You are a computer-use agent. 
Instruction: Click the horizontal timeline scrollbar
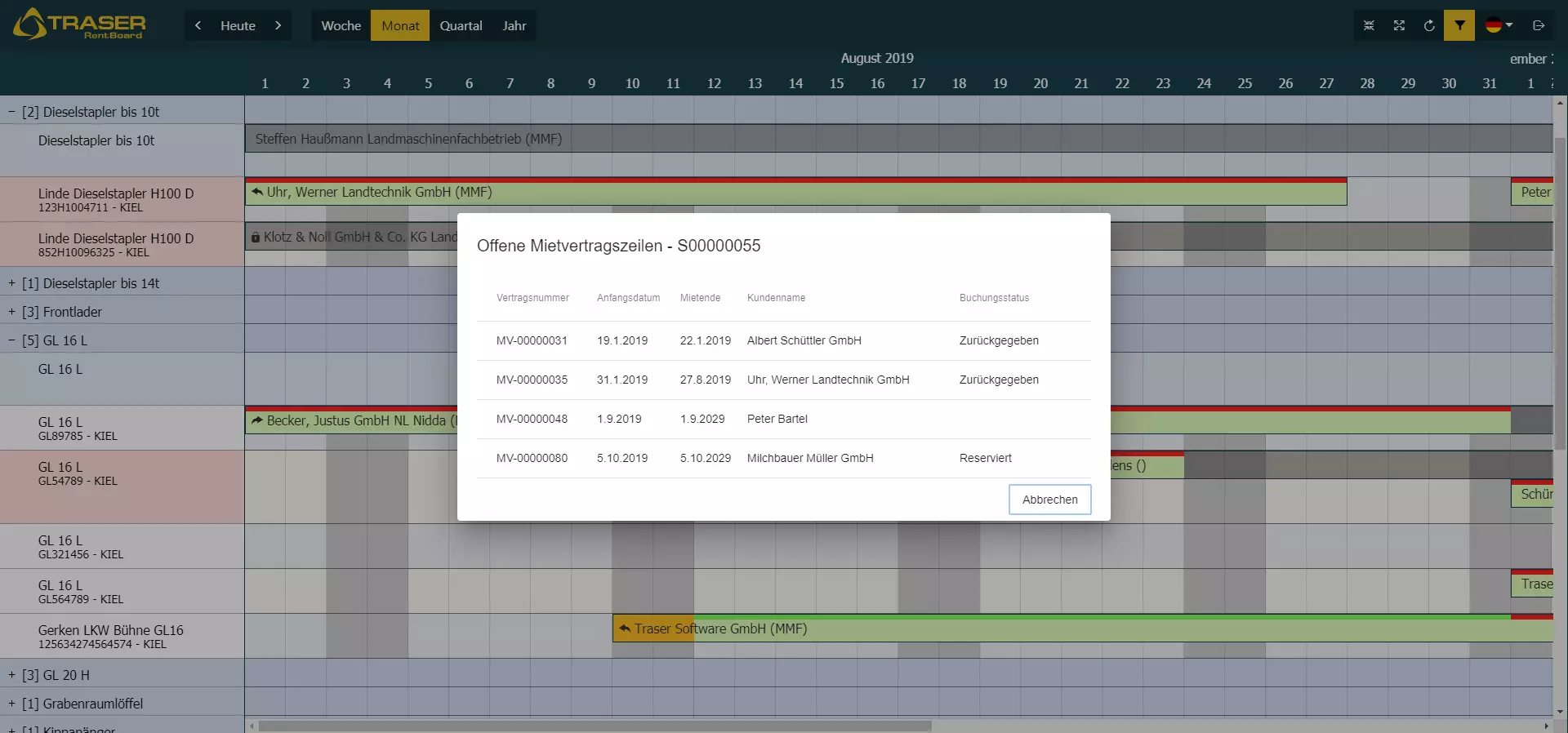click(595, 726)
